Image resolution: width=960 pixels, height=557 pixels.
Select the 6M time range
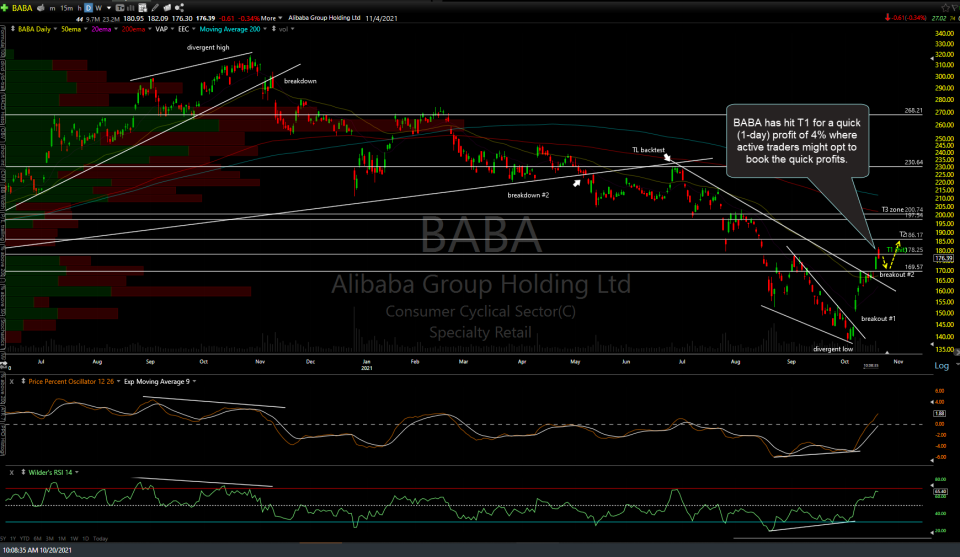pyautogui.click(x=37, y=539)
